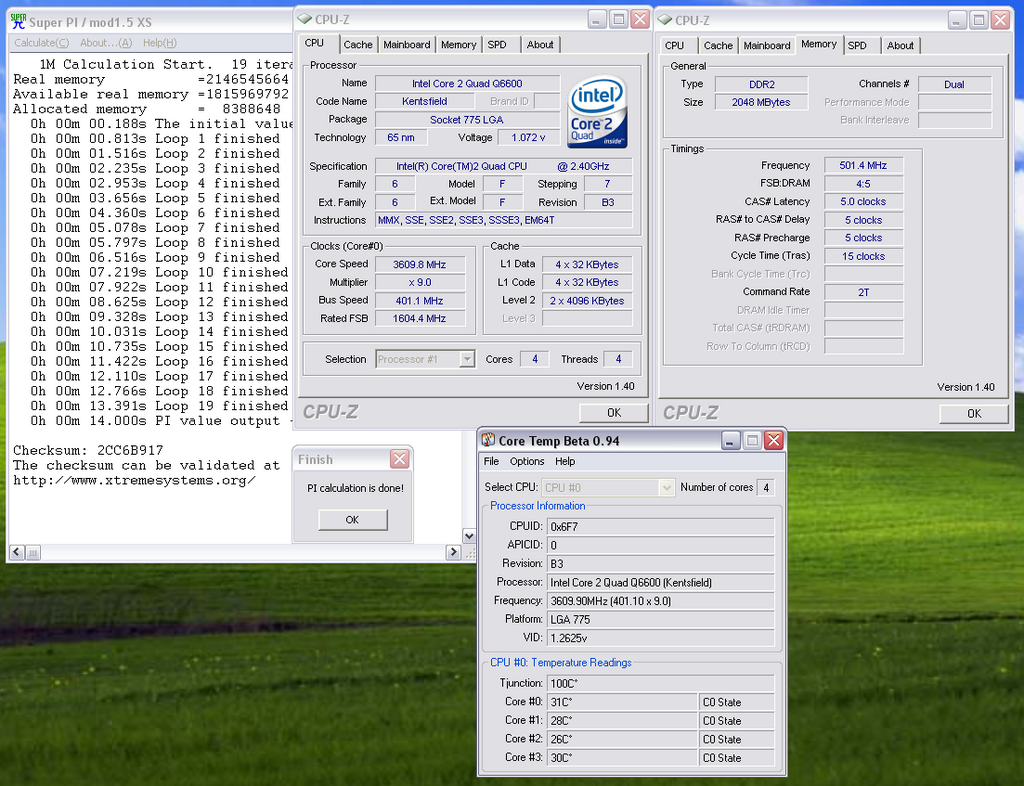Click the CAS# Latency value 5.0 clocks
This screenshot has height=786, width=1024.
tap(863, 202)
